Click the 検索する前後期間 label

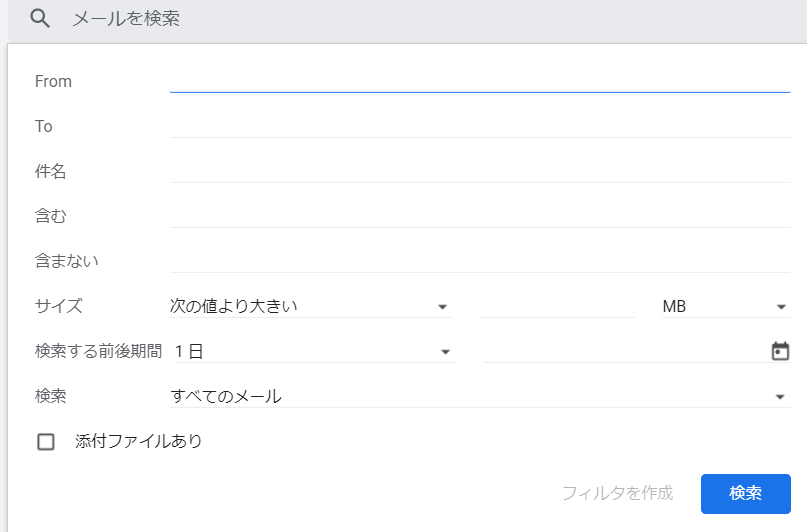coord(98,351)
